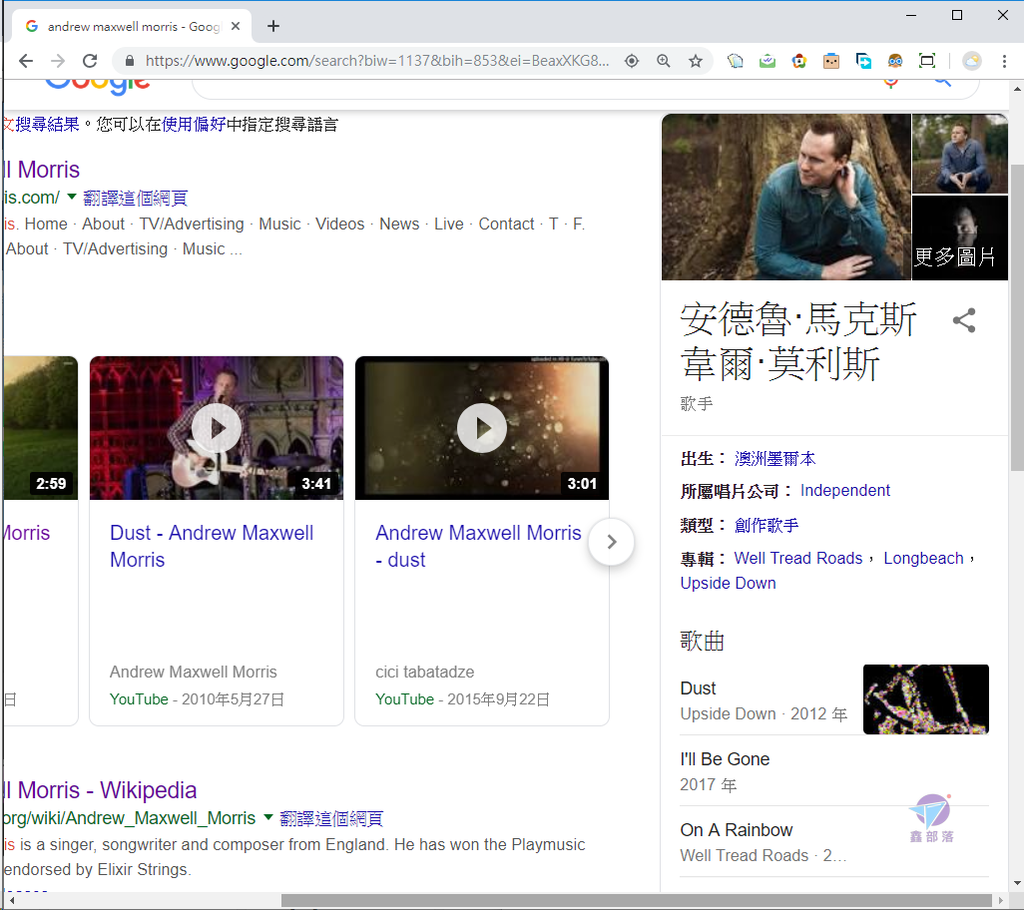The width and height of the screenshot is (1024, 910).
Task: Bookmark this page with the star icon
Action: pyautogui.click(x=696, y=61)
